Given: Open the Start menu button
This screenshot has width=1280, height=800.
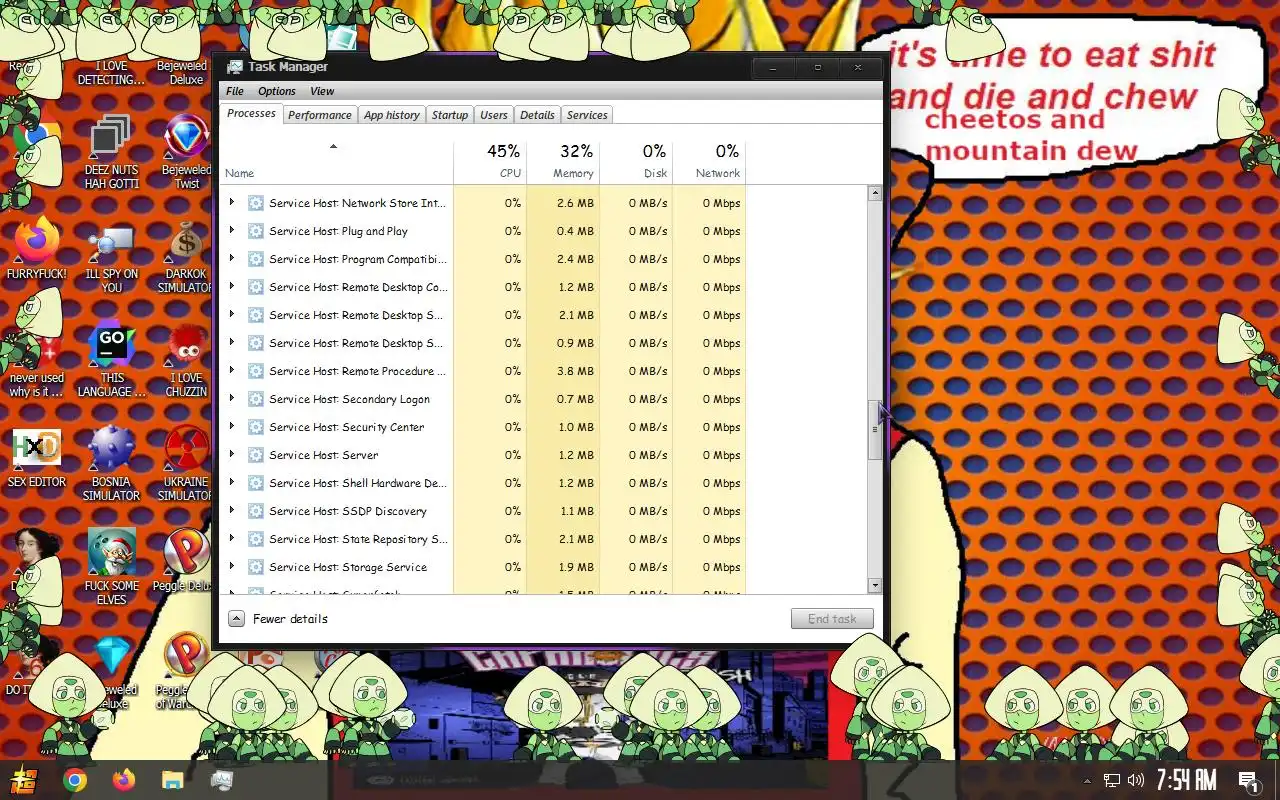Looking at the screenshot, I should click(24, 780).
